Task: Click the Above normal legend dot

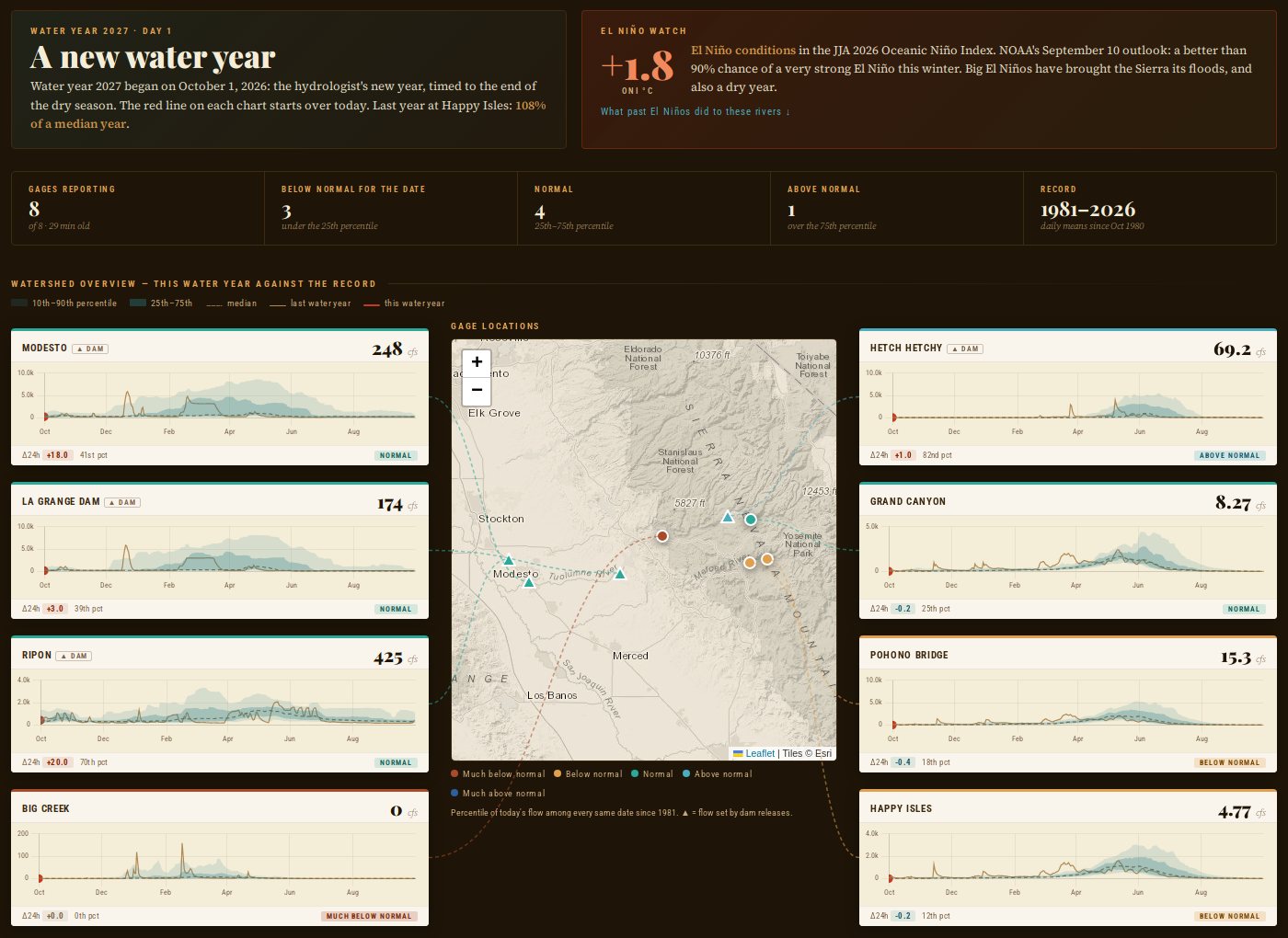Action: 686,773
